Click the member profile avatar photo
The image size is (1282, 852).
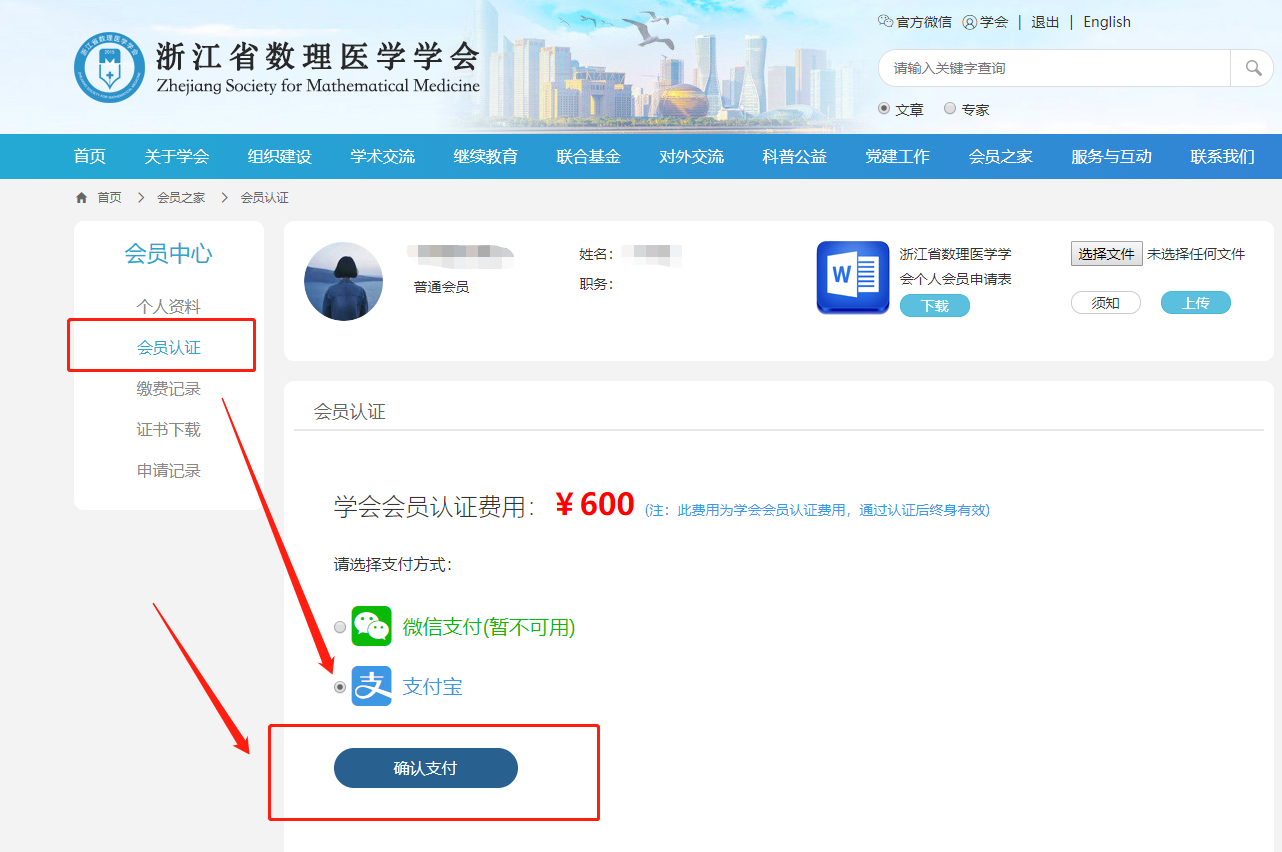[343, 281]
